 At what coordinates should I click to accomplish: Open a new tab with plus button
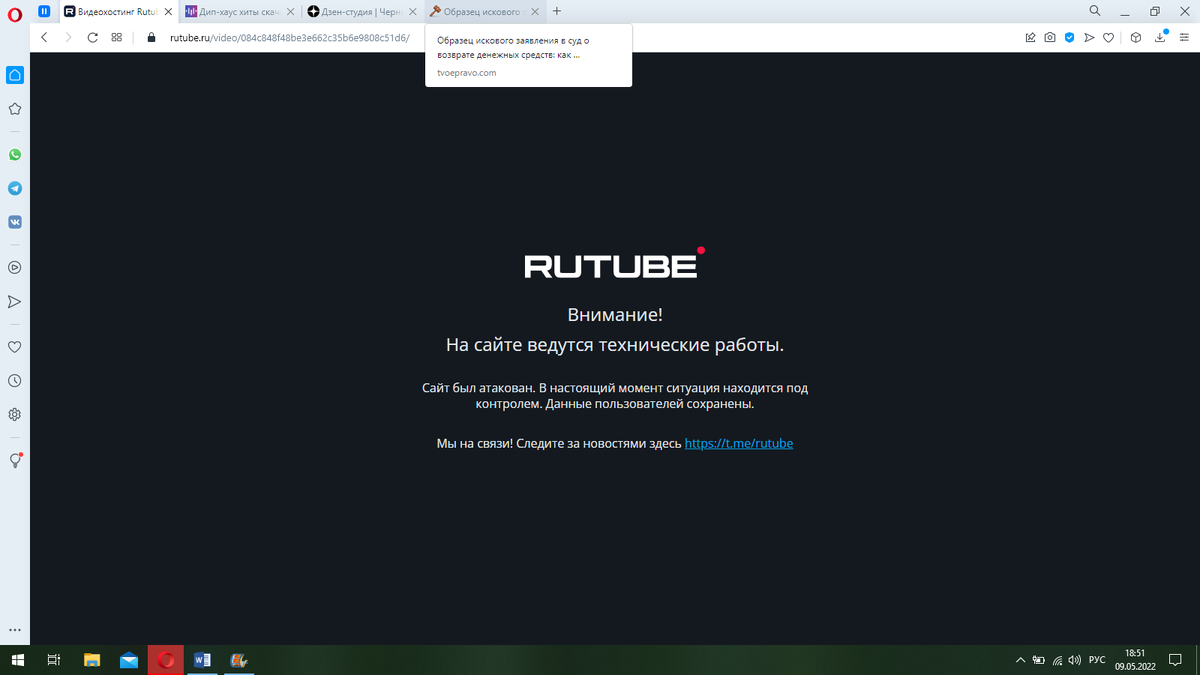pyautogui.click(x=557, y=11)
